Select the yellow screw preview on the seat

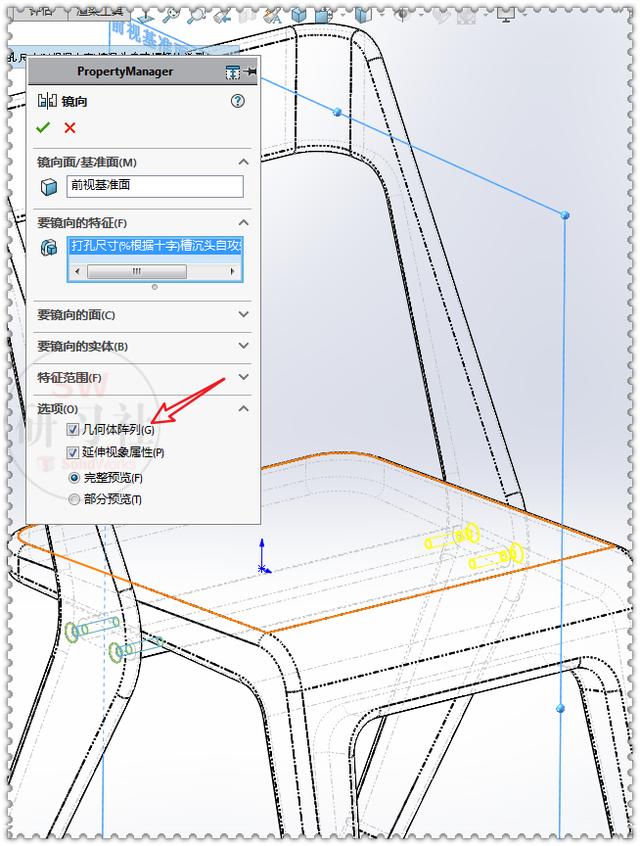pyautogui.click(x=474, y=546)
